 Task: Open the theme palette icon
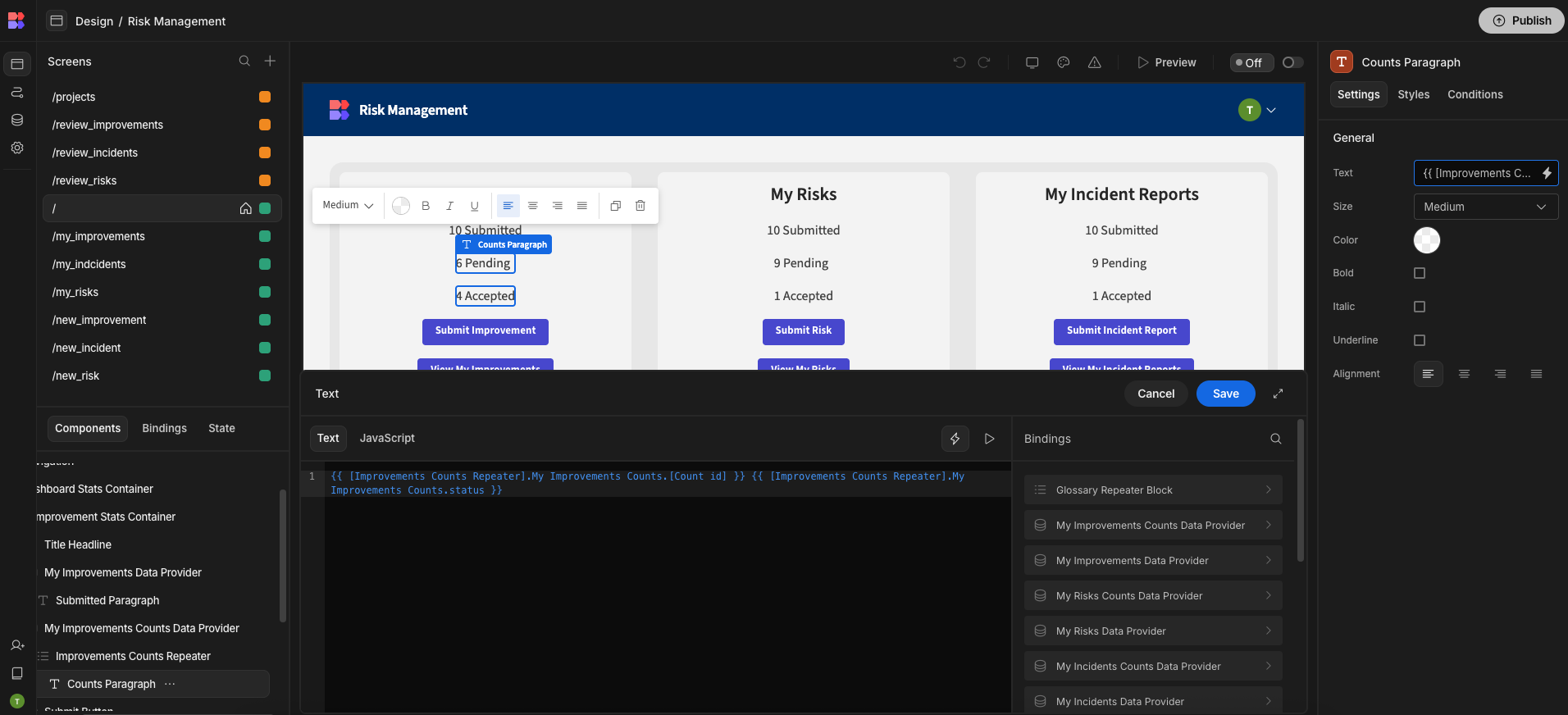(x=1064, y=62)
